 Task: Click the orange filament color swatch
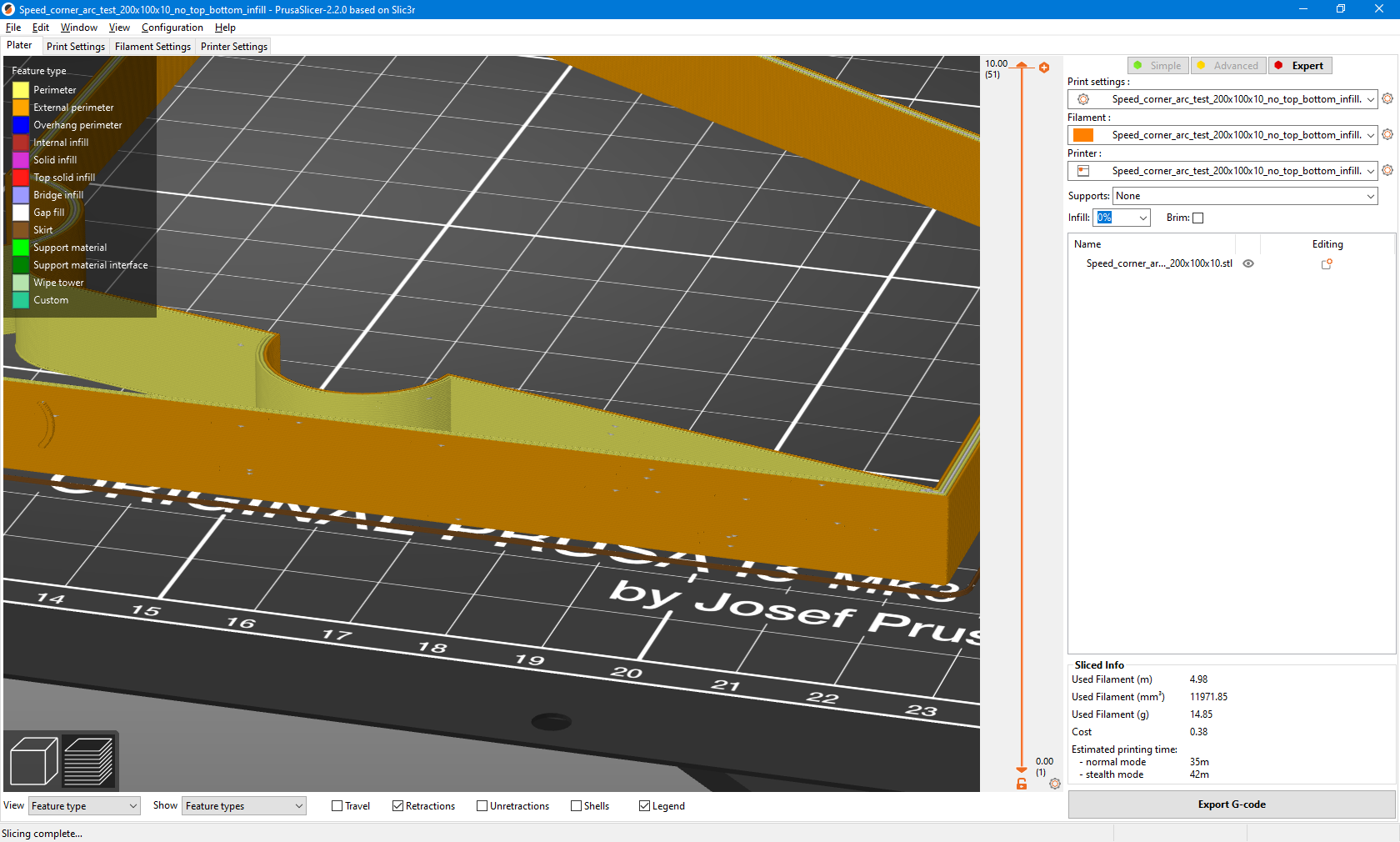(1083, 135)
